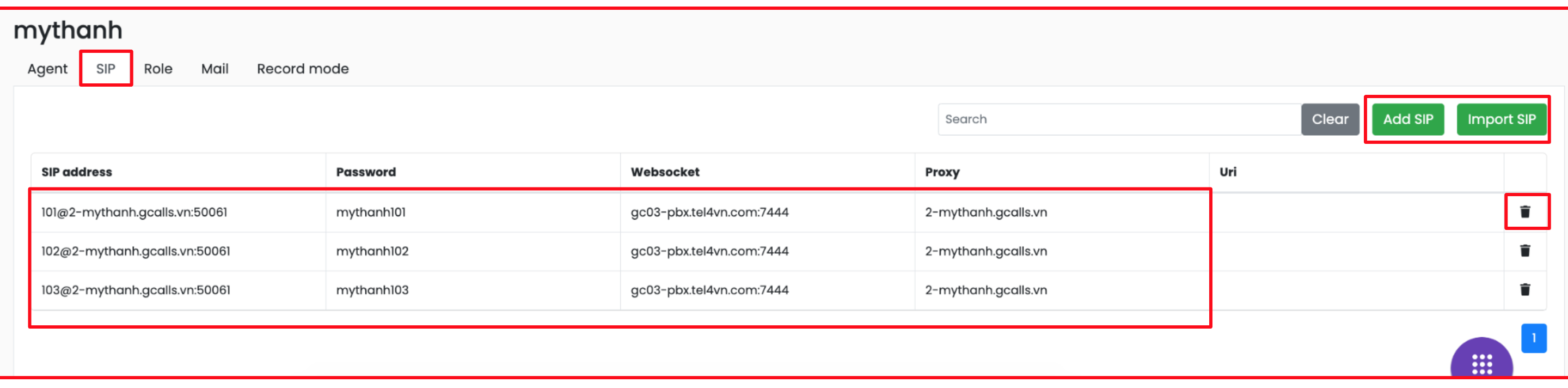The width and height of the screenshot is (1568, 388).
Task: Click the Add SIP button
Action: (1408, 119)
